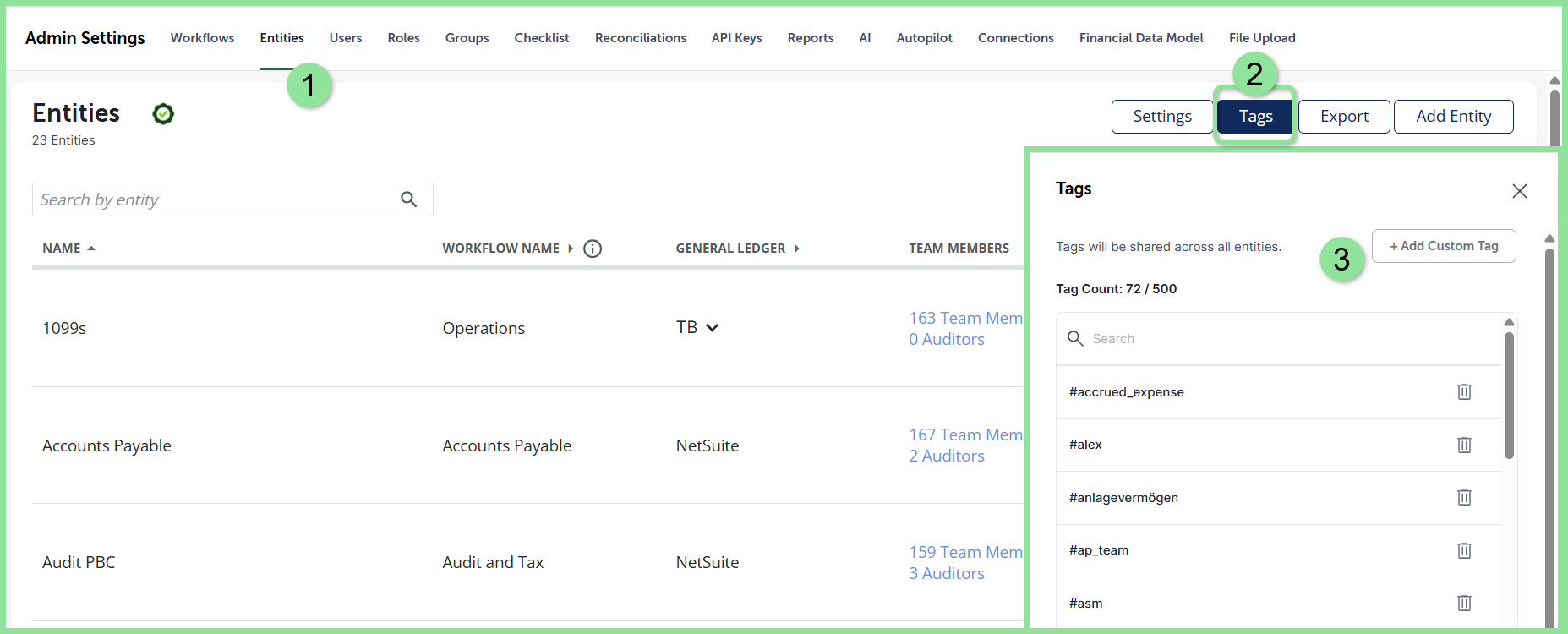Click the Settings button
Image resolution: width=1568 pixels, height=634 pixels.
(1162, 117)
